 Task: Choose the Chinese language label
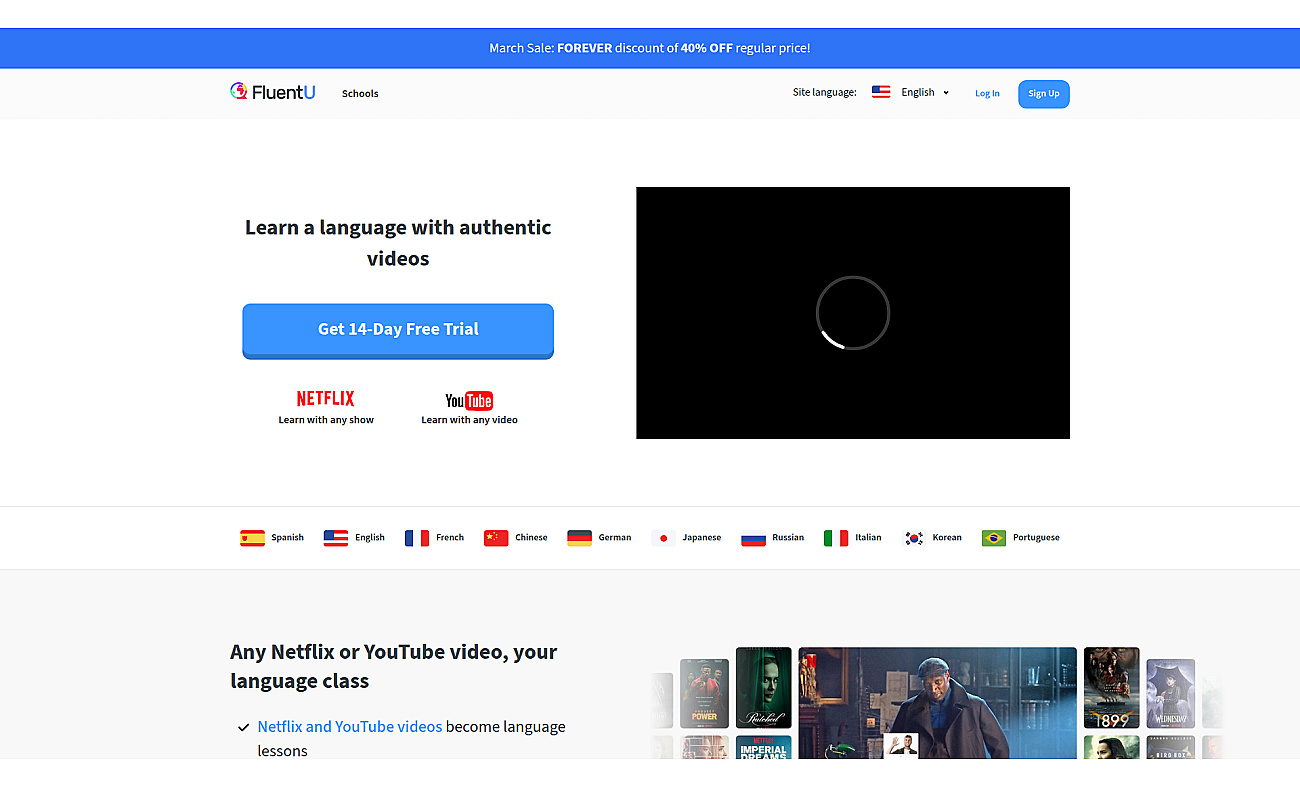tap(531, 538)
